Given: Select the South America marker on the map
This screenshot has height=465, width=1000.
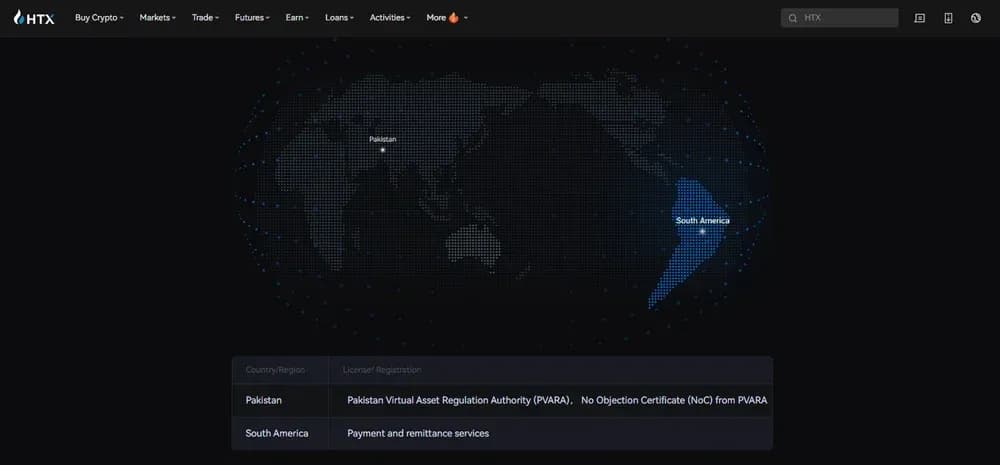Looking at the screenshot, I should [x=702, y=231].
